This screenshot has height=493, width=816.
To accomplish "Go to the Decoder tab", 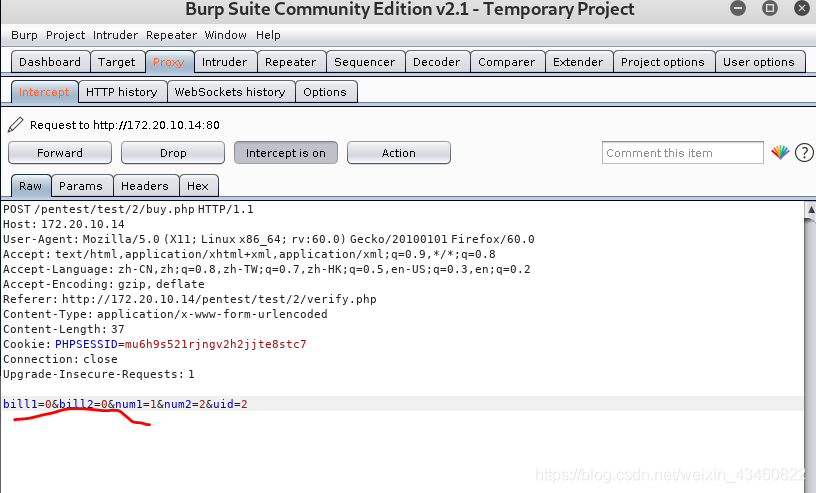I will (x=437, y=62).
